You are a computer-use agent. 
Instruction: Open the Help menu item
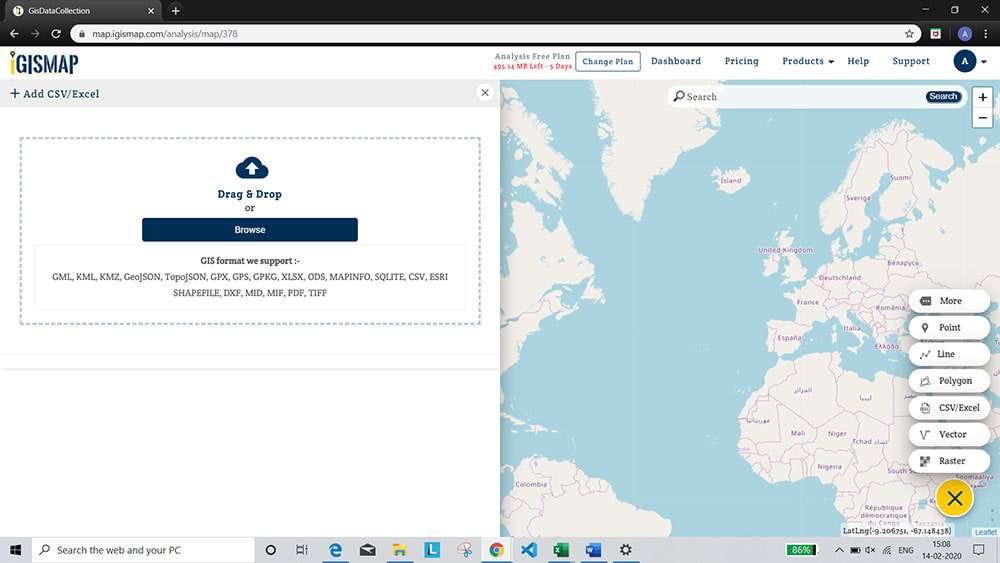pos(858,61)
